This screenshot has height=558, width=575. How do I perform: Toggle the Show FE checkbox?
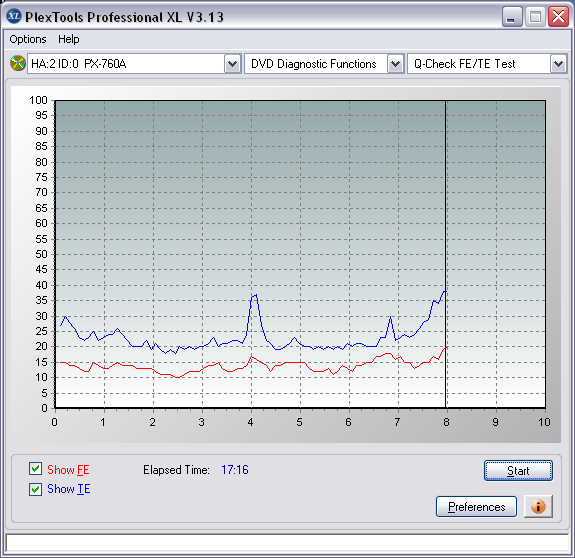pos(35,469)
